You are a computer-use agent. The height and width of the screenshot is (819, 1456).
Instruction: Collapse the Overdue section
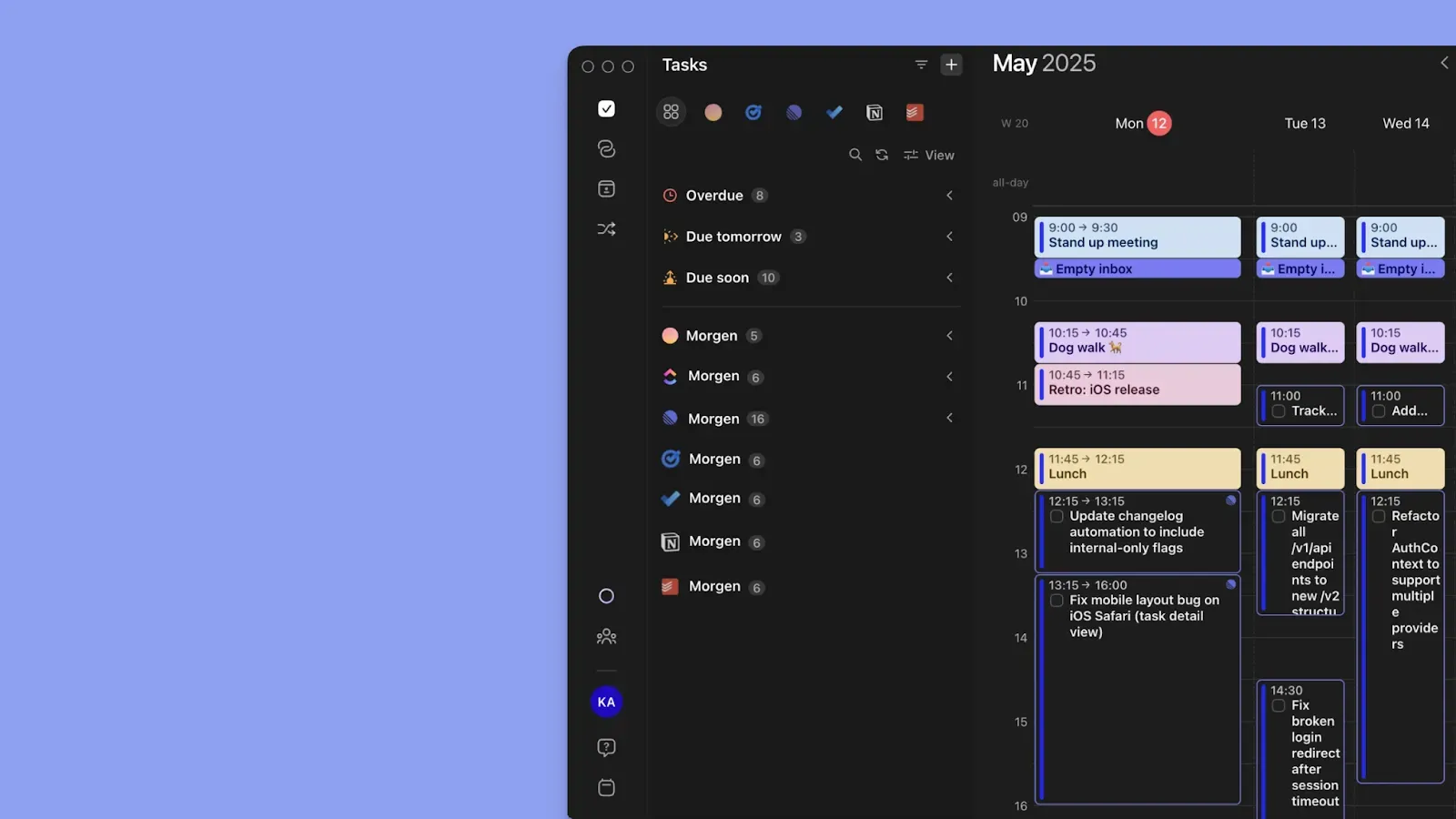coord(949,195)
